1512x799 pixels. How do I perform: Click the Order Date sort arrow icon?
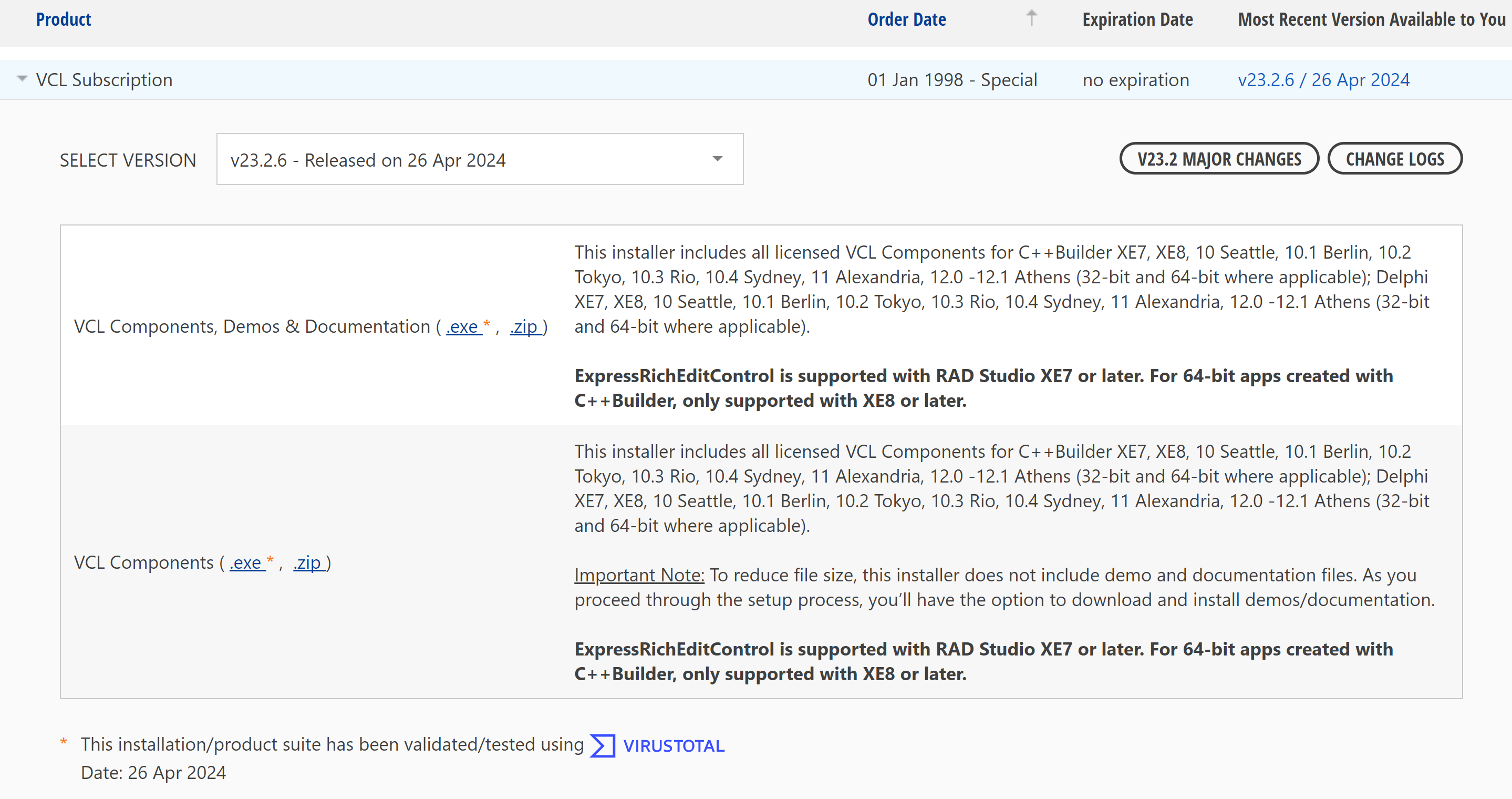[1031, 18]
